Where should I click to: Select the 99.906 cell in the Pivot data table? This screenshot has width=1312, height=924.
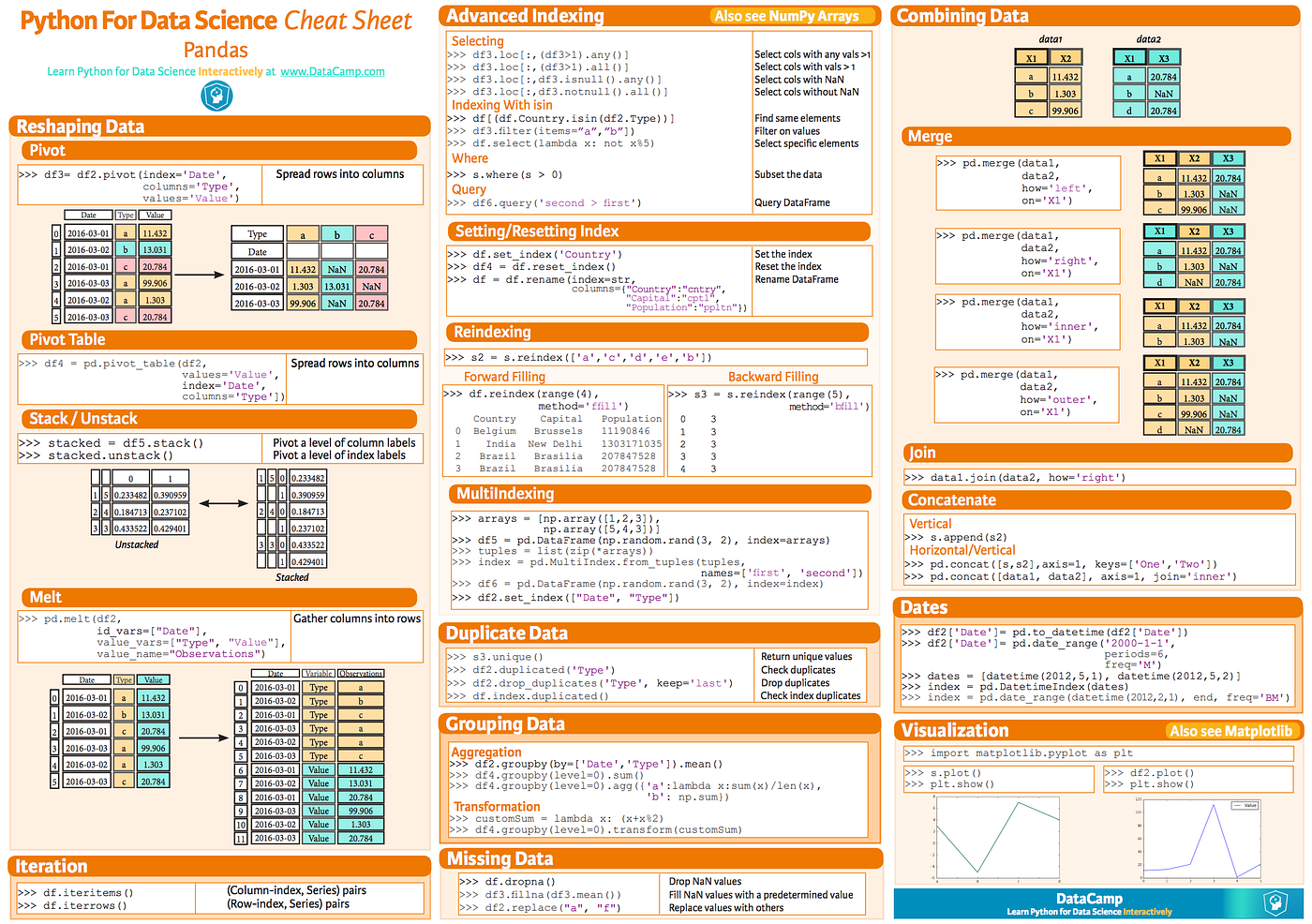pos(154,282)
